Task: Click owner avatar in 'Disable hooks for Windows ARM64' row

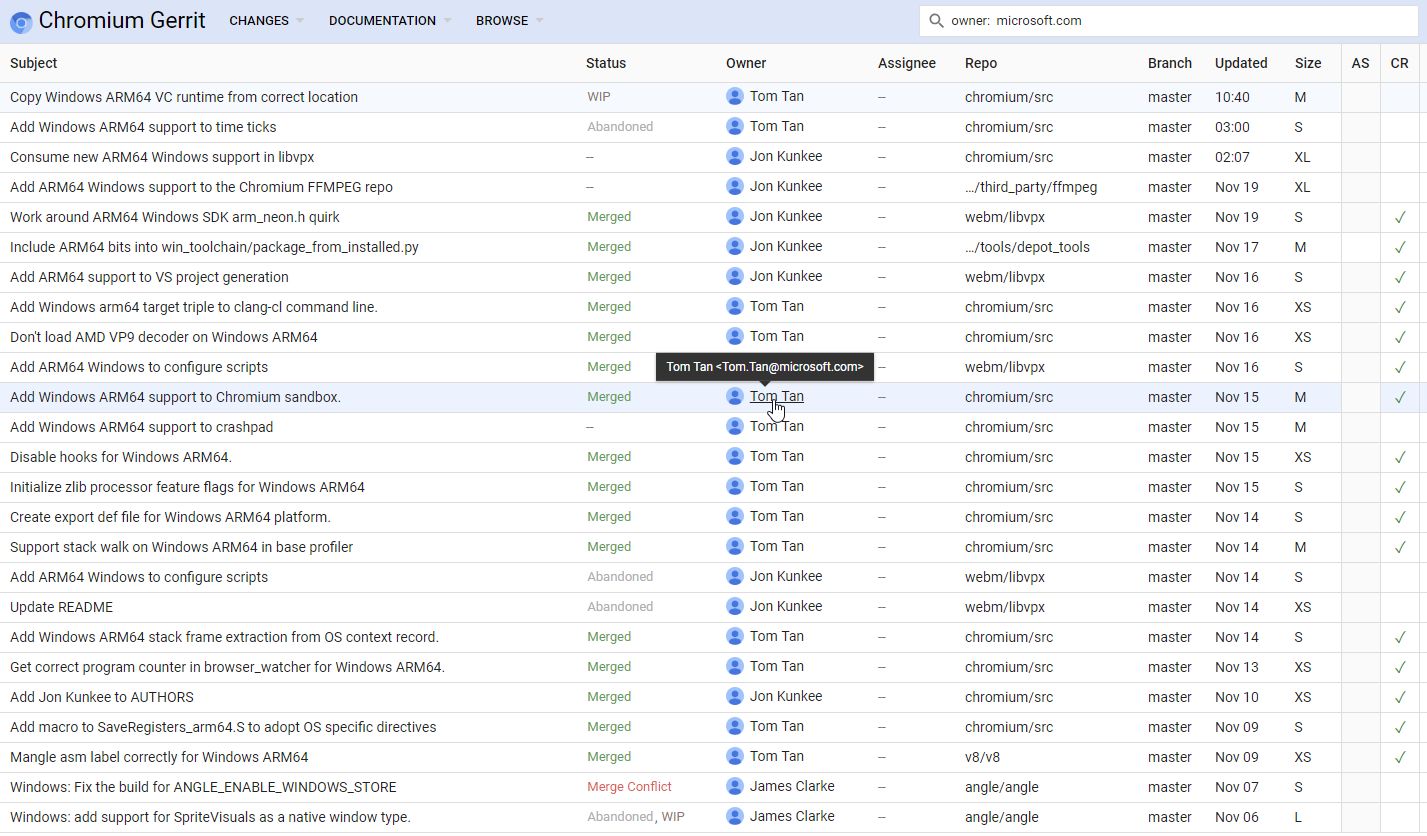Action: pos(735,457)
